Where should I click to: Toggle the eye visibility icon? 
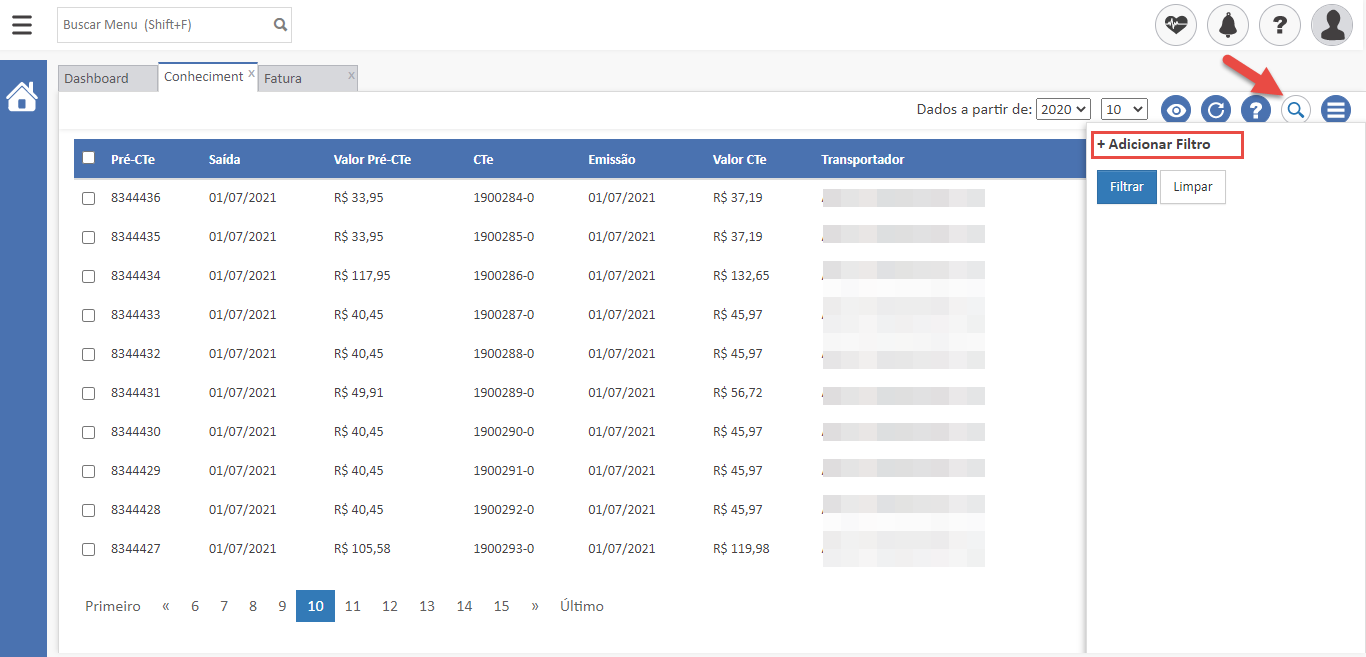[x=1175, y=110]
